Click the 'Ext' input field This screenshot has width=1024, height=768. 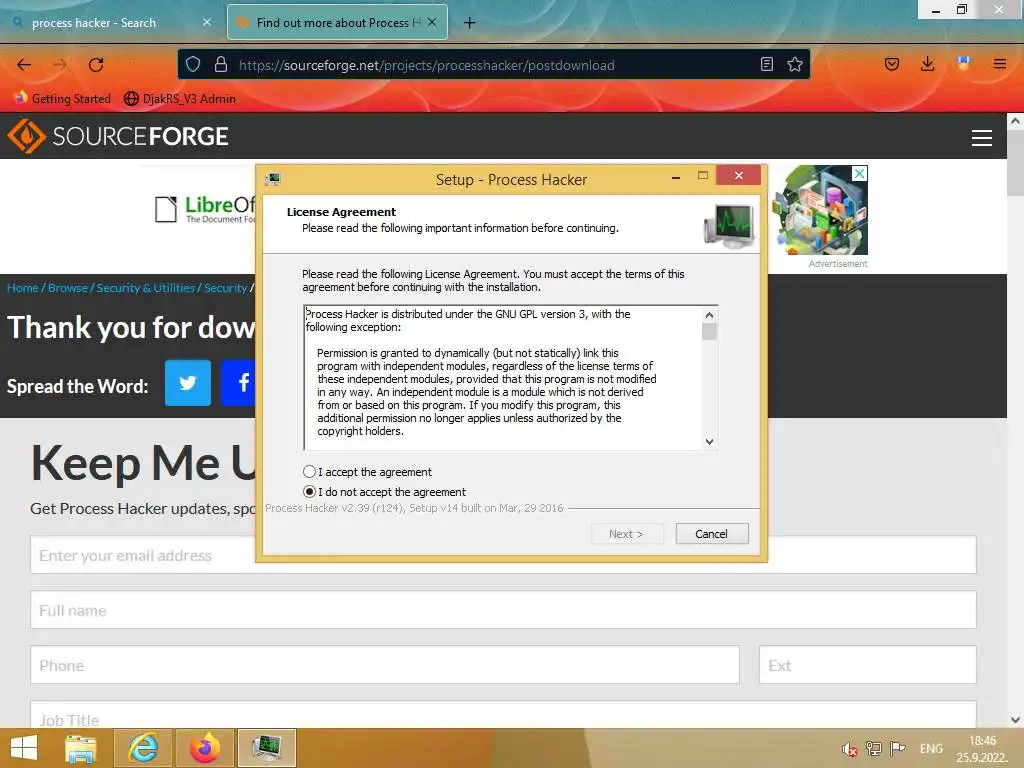(x=867, y=665)
